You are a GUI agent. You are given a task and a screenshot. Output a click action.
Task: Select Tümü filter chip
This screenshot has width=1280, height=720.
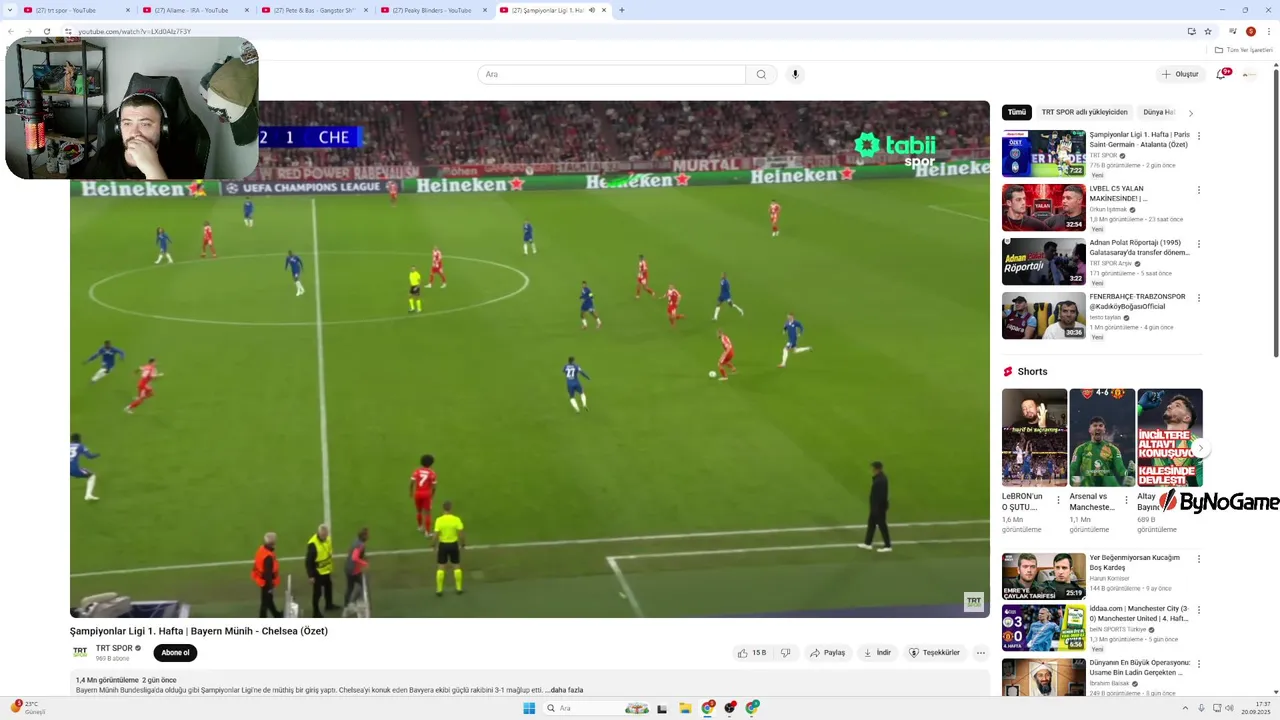coord(1017,113)
